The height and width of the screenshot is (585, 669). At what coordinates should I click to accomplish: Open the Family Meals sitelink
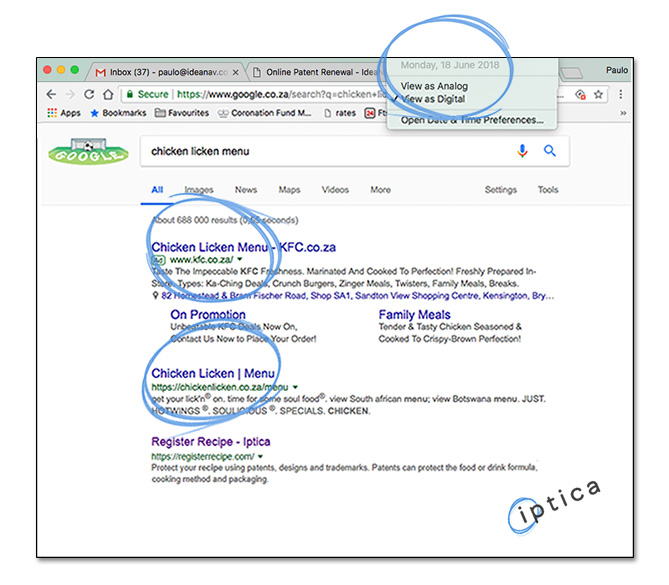[x=414, y=314]
